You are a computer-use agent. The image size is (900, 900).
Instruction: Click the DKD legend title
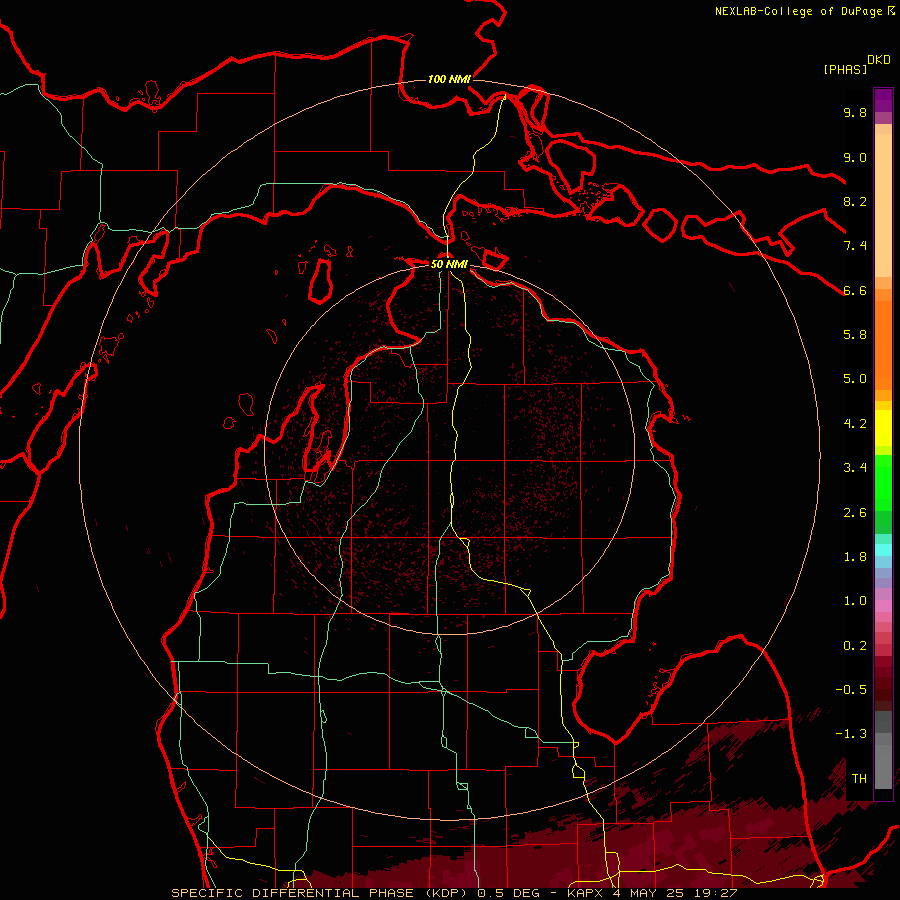[x=879, y=60]
